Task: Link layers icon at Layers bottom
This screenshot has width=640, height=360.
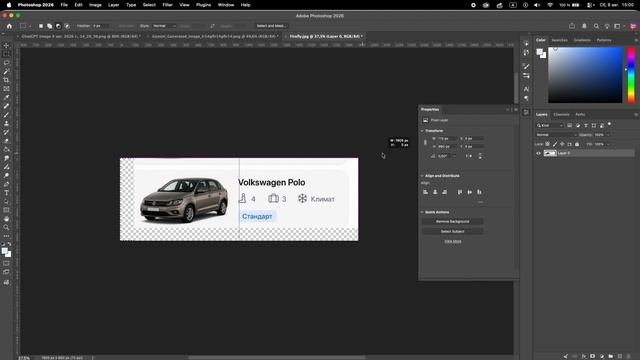Action: click(575, 356)
